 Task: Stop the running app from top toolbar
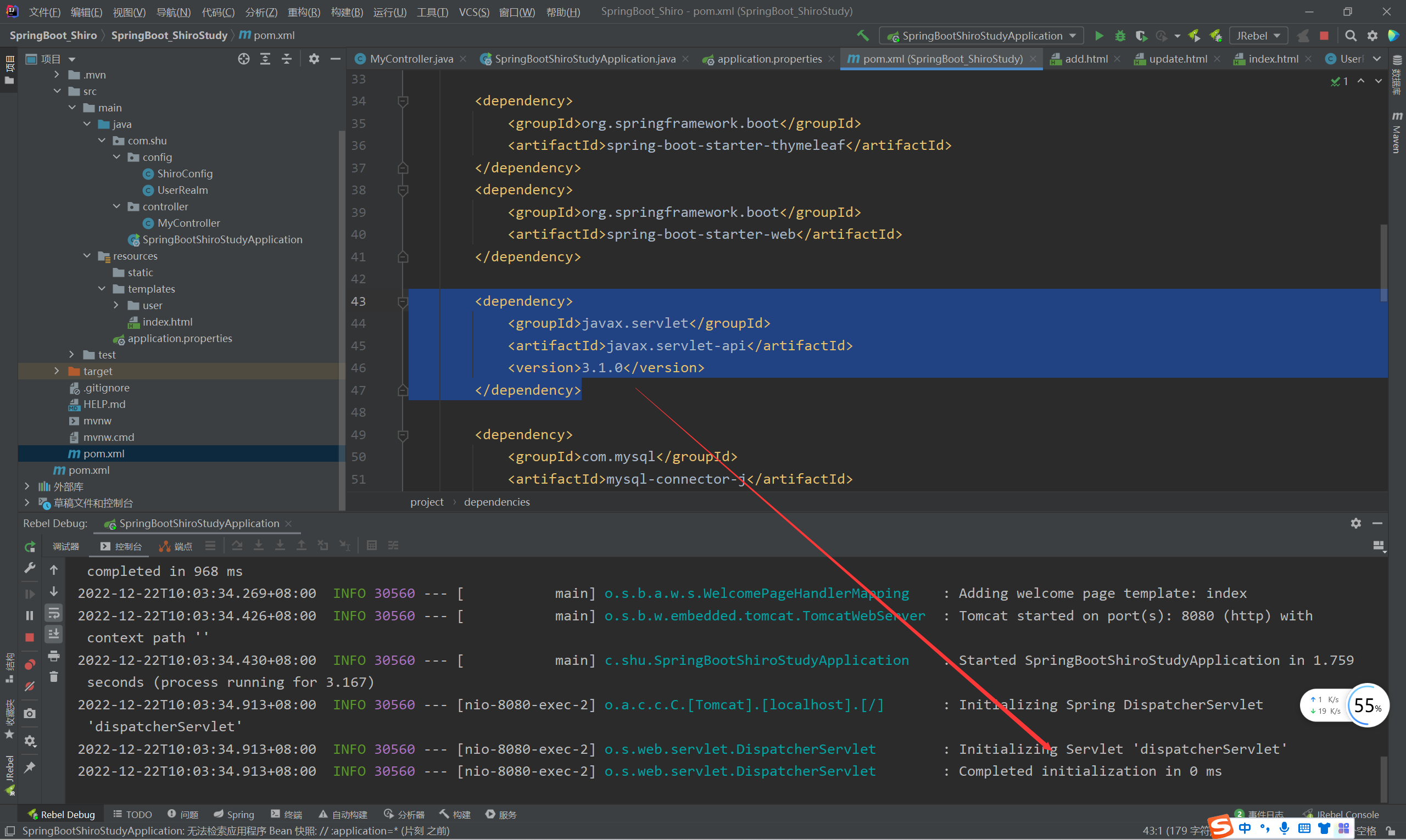[1323, 36]
